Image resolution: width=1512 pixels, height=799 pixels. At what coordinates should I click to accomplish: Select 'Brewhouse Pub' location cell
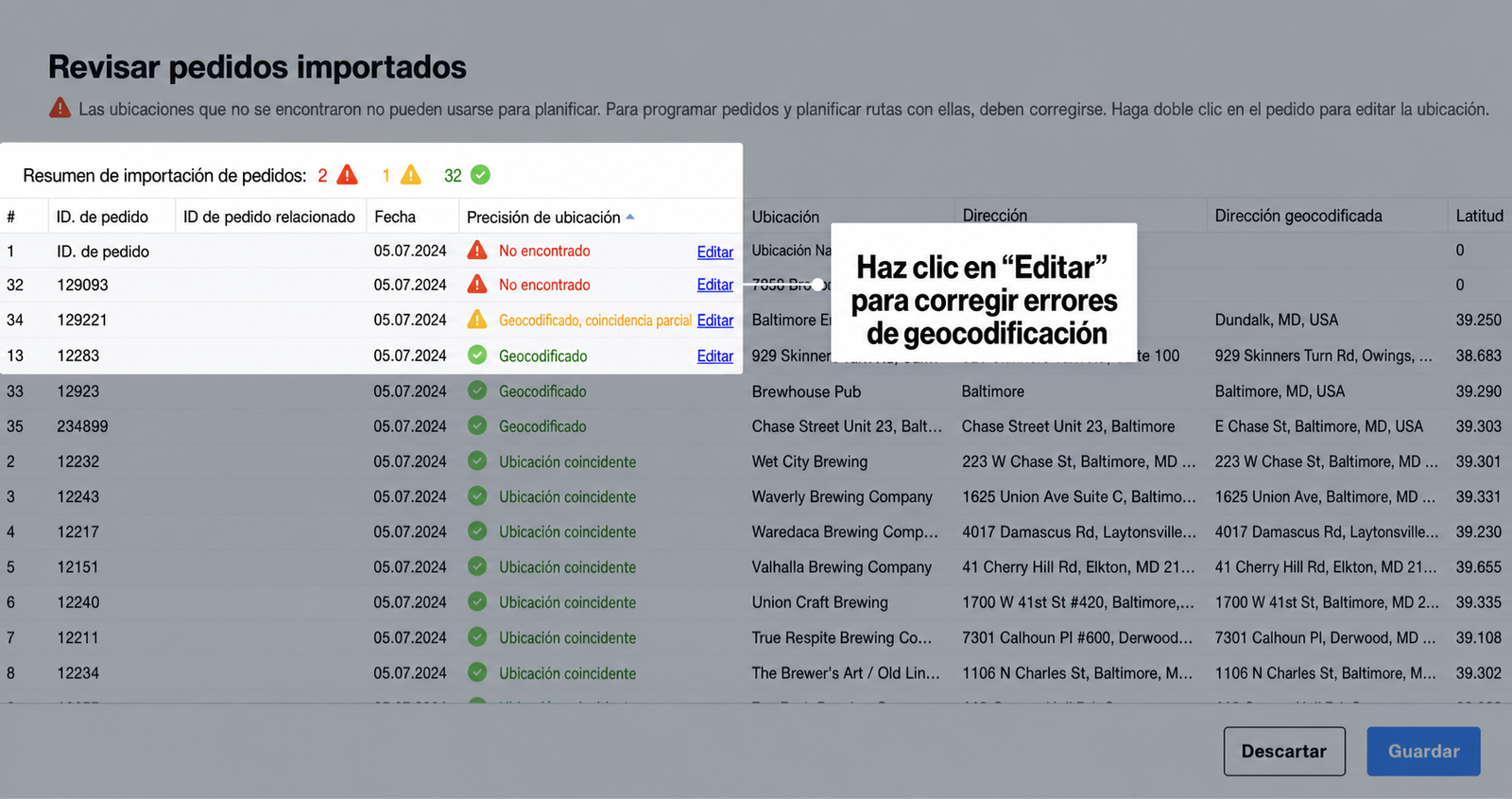coord(806,391)
